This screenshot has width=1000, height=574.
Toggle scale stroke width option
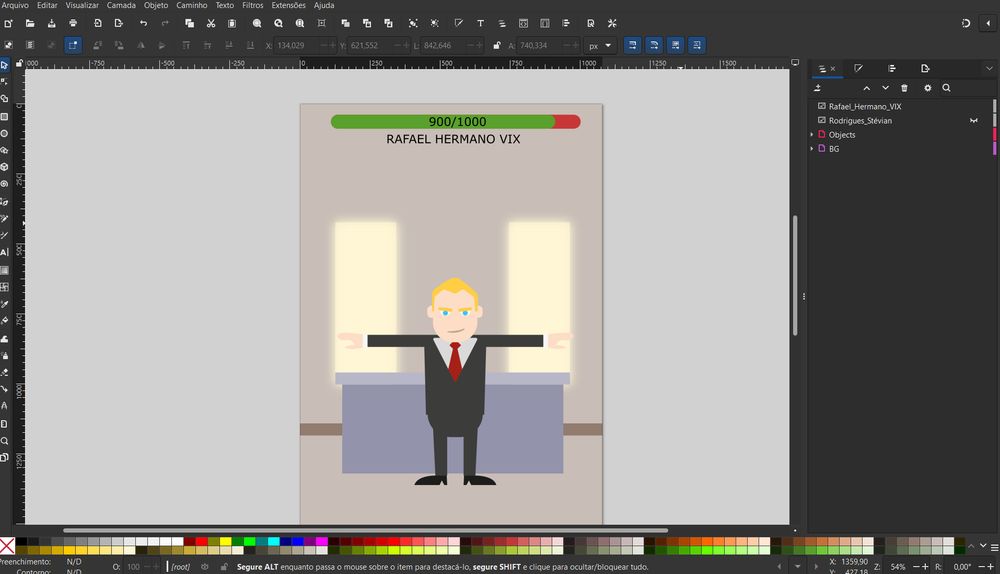632,45
